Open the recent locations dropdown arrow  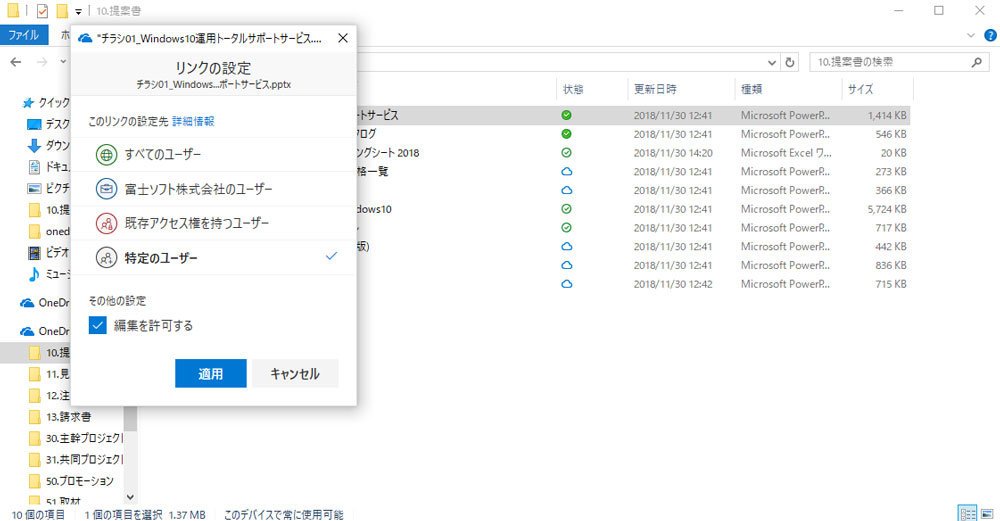coord(63,62)
